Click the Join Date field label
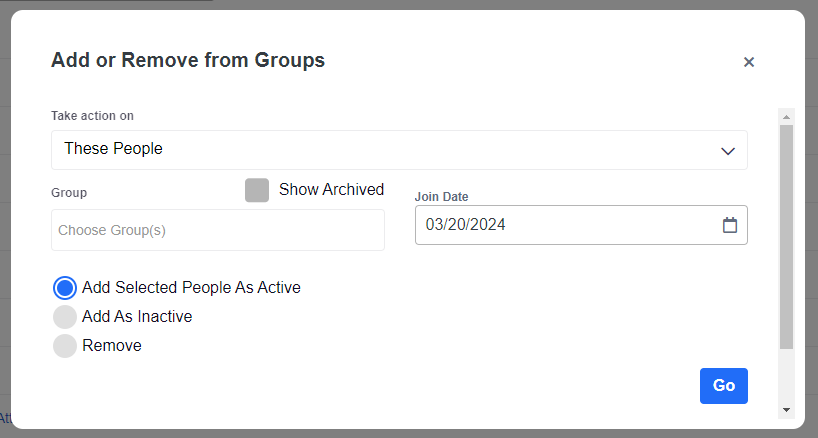This screenshot has width=818, height=438. tap(441, 197)
